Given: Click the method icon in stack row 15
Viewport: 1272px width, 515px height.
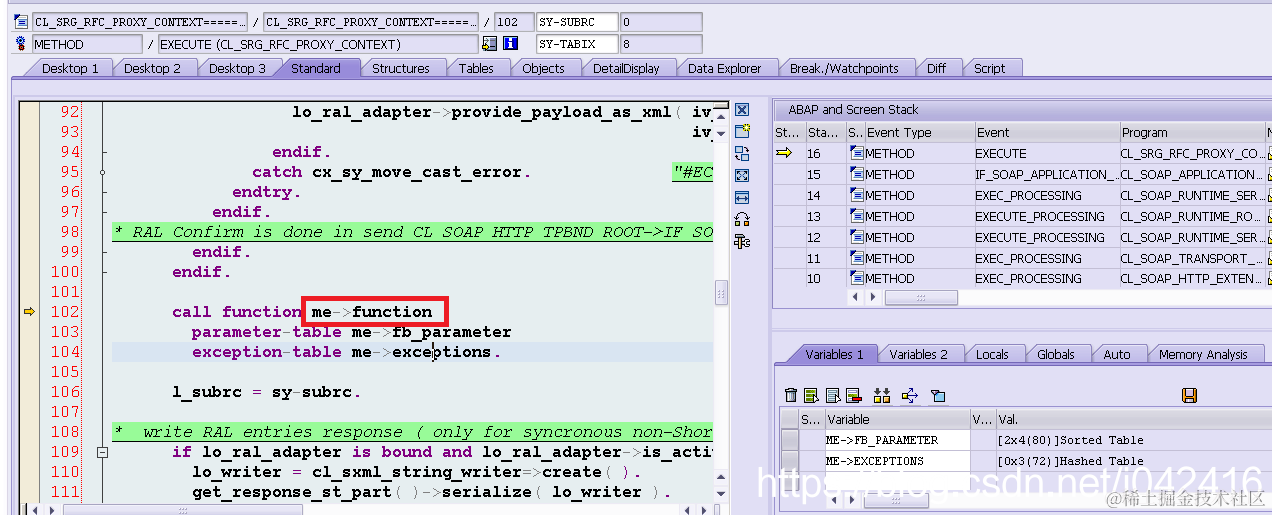Looking at the screenshot, I should (856, 174).
